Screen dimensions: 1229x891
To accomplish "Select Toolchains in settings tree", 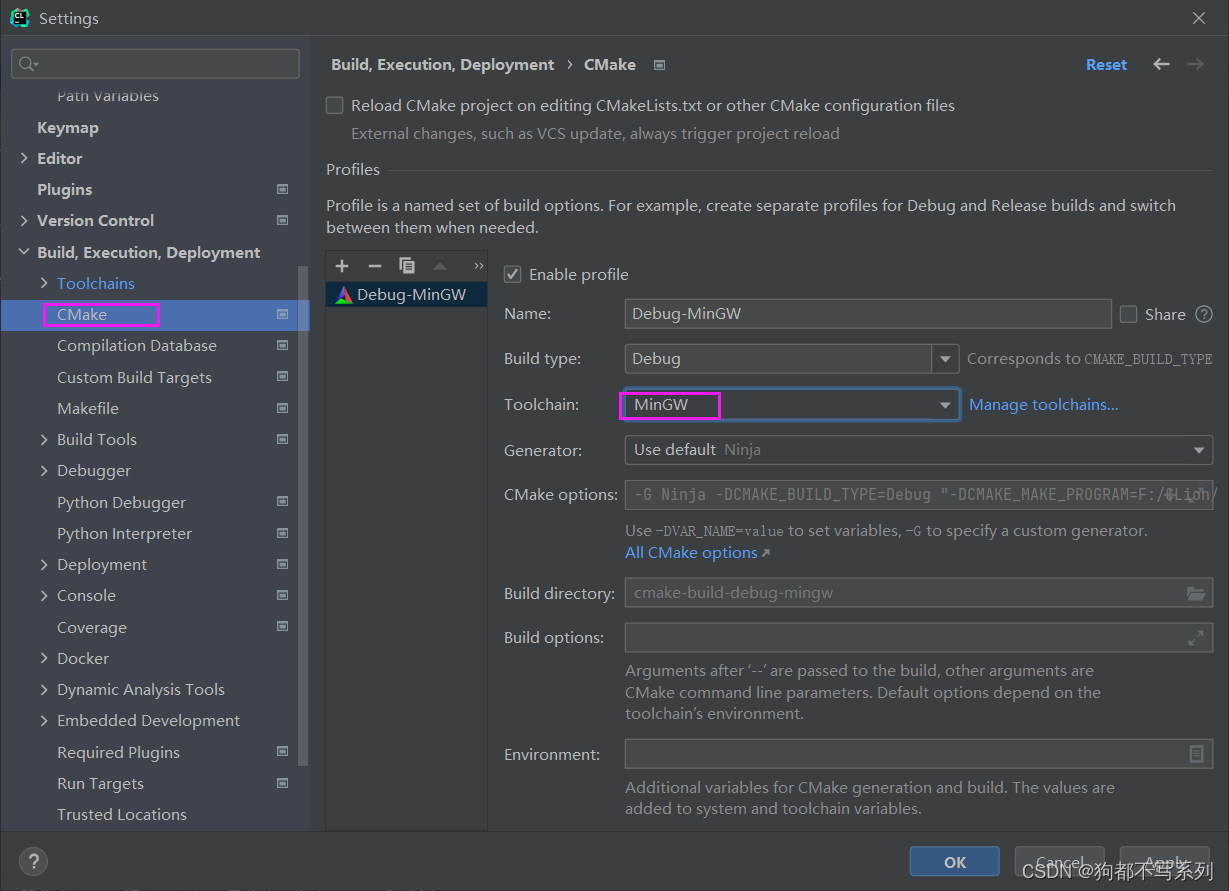I will pyautogui.click(x=96, y=283).
